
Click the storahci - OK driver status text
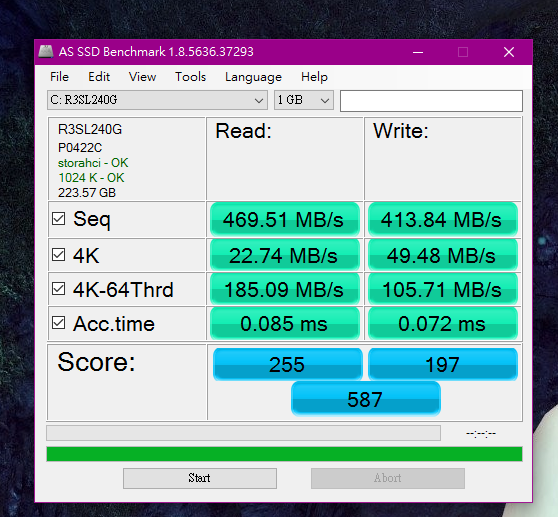coord(93,163)
